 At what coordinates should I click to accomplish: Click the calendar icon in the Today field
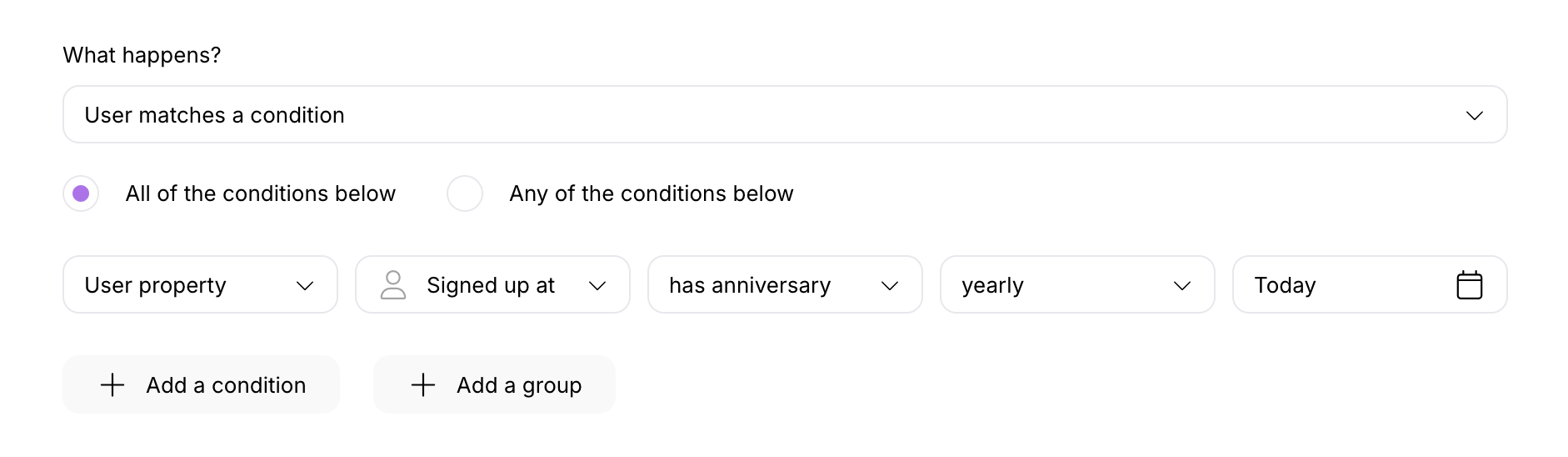pos(1469,285)
